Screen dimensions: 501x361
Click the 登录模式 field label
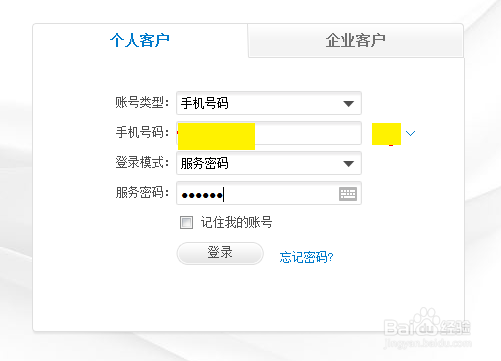click(x=142, y=162)
